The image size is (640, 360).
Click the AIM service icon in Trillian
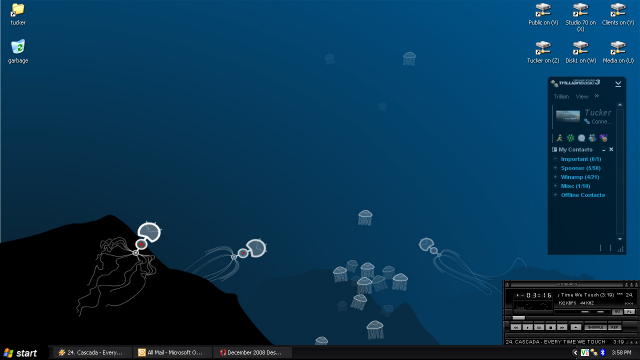click(x=560, y=138)
